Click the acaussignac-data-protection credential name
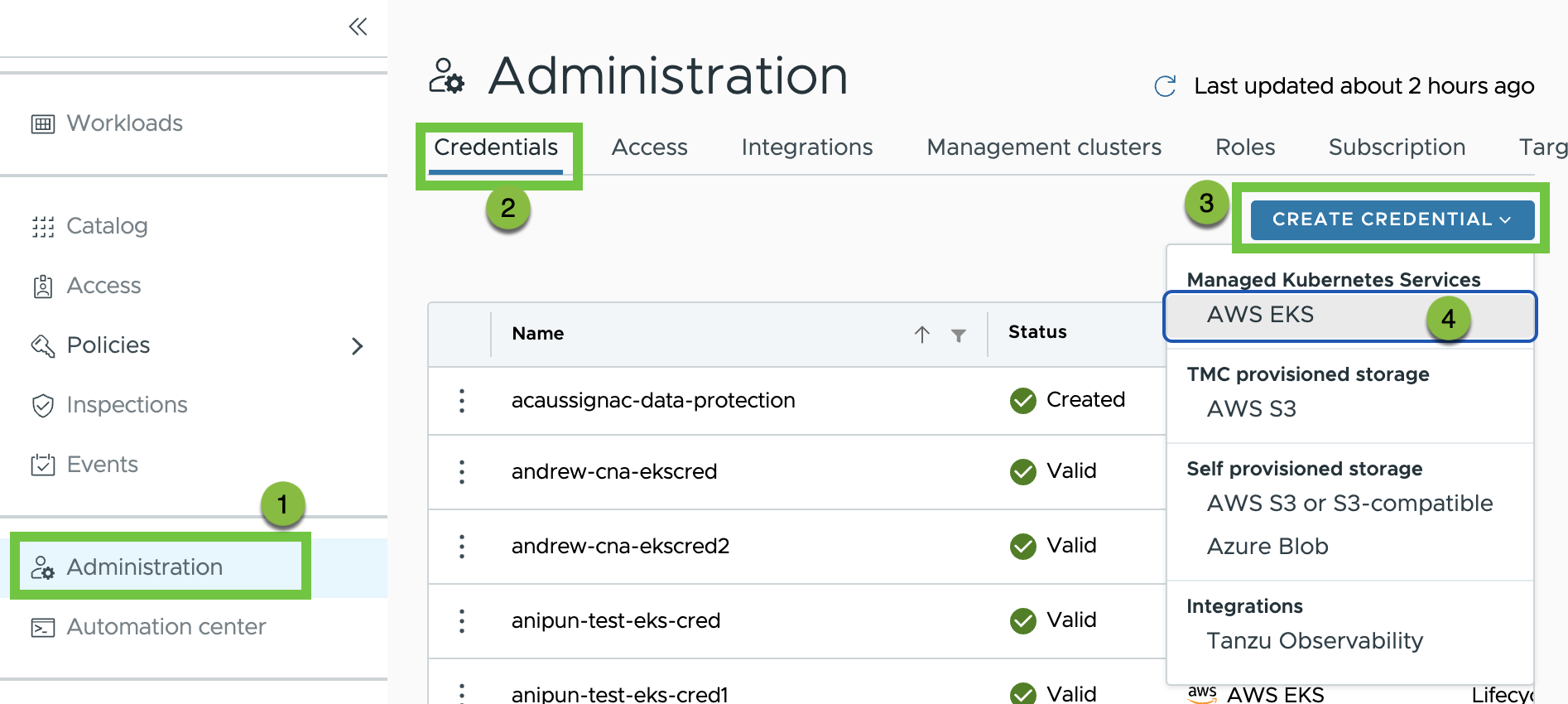 point(653,401)
